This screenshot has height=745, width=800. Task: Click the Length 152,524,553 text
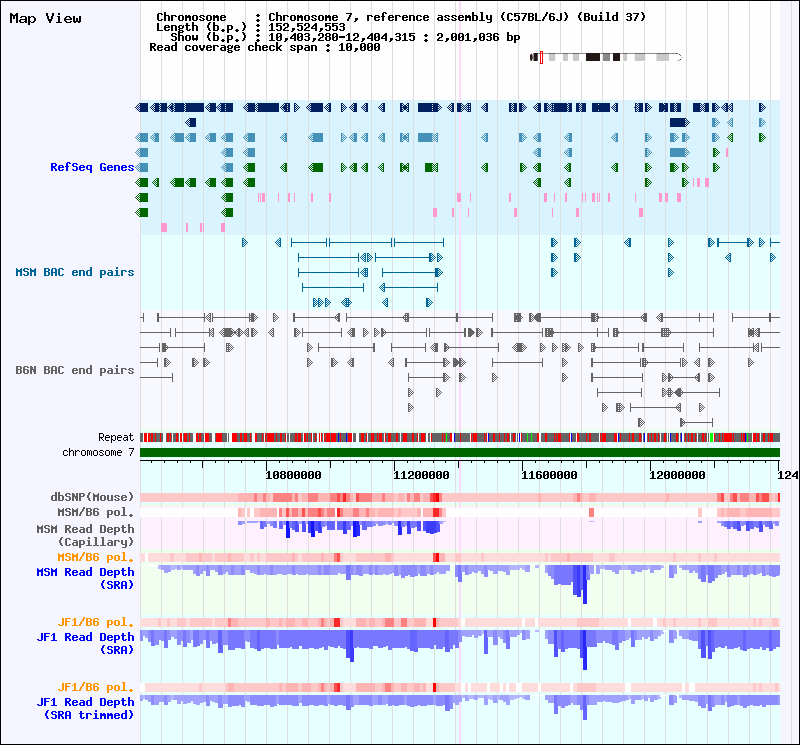(251, 27)
